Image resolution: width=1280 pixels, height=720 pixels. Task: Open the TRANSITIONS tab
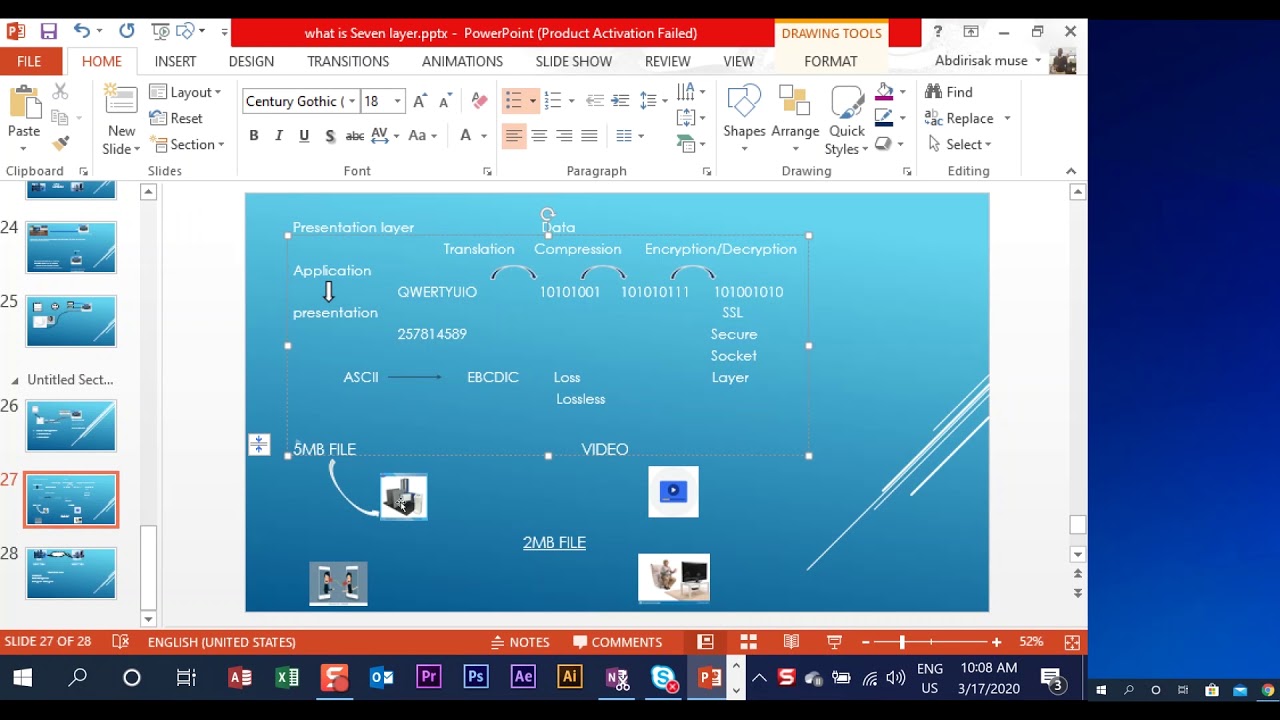[348, 61]
